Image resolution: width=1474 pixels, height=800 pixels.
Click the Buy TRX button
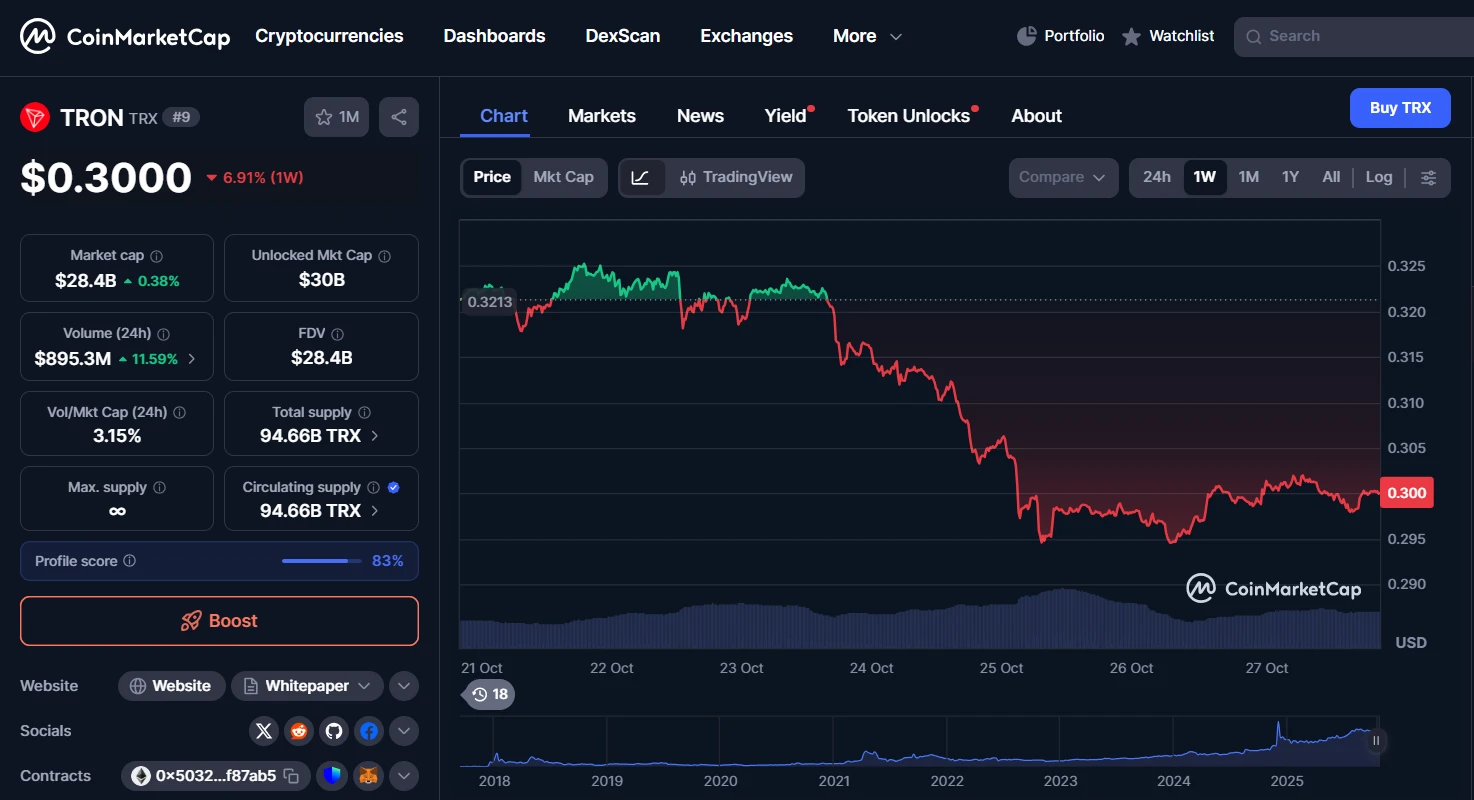pyautogui.click(x=1400, y=108)
